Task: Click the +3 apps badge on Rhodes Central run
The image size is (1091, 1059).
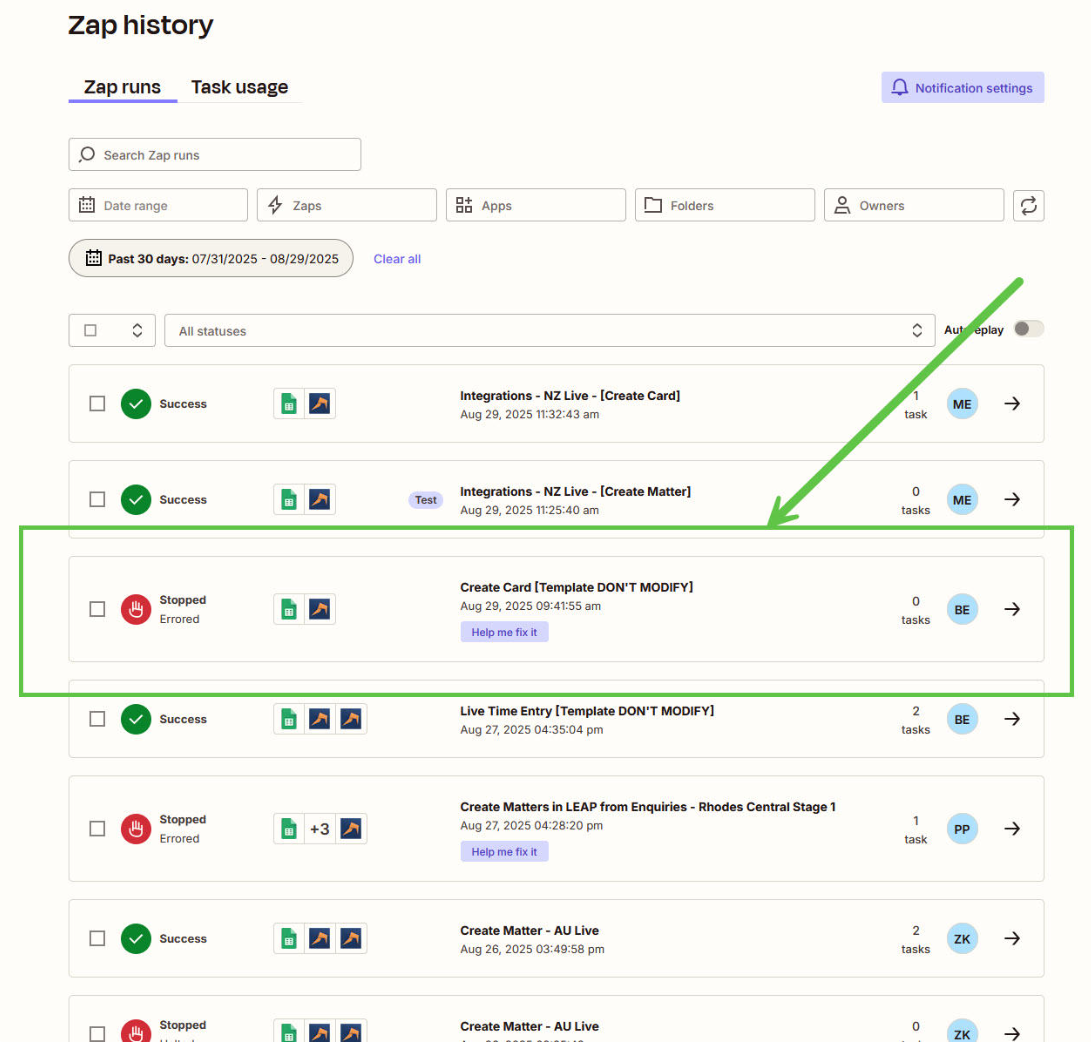Action: coord(319,829)
